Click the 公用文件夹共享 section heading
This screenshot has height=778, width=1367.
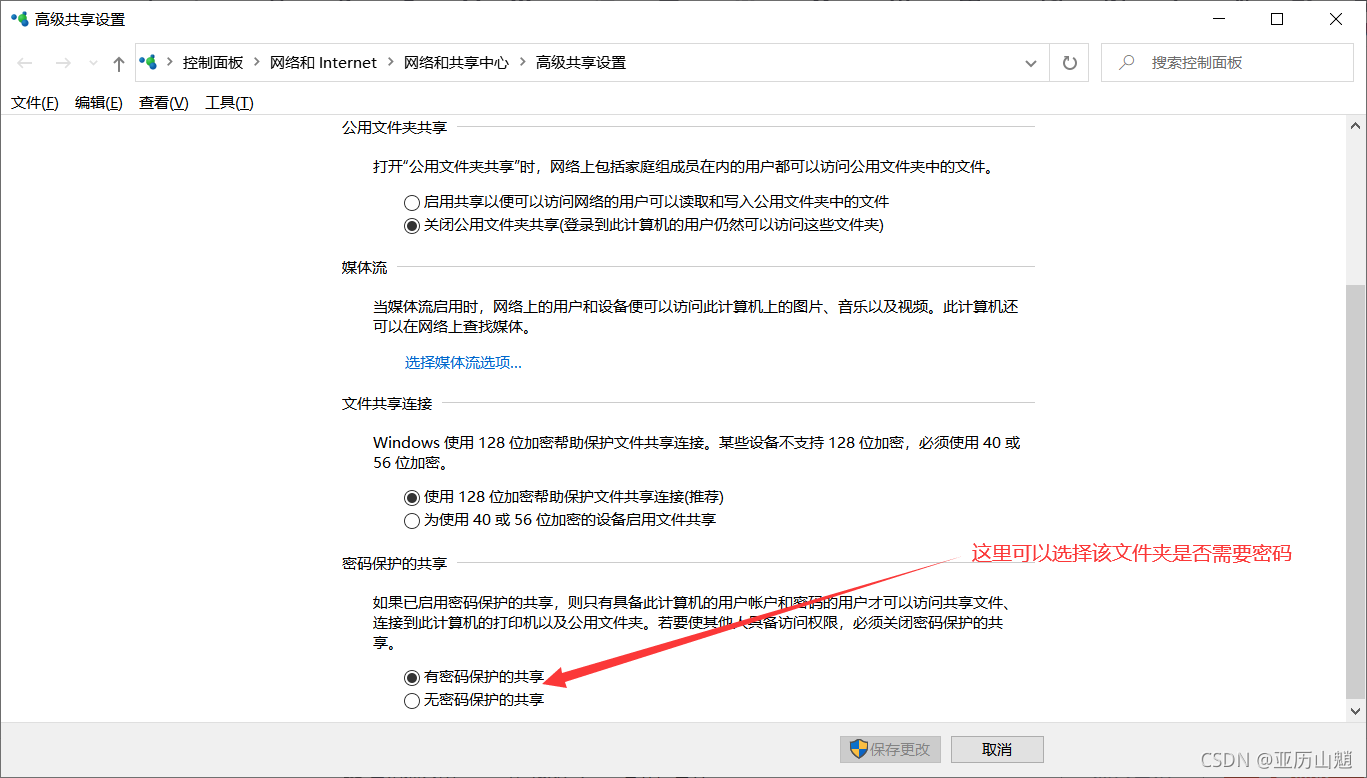click(394, 128)
